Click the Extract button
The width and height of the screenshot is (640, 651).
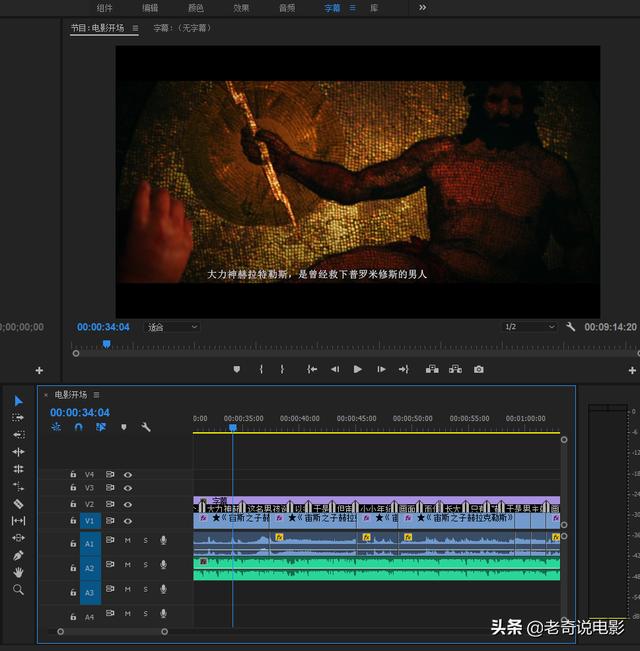455,369
